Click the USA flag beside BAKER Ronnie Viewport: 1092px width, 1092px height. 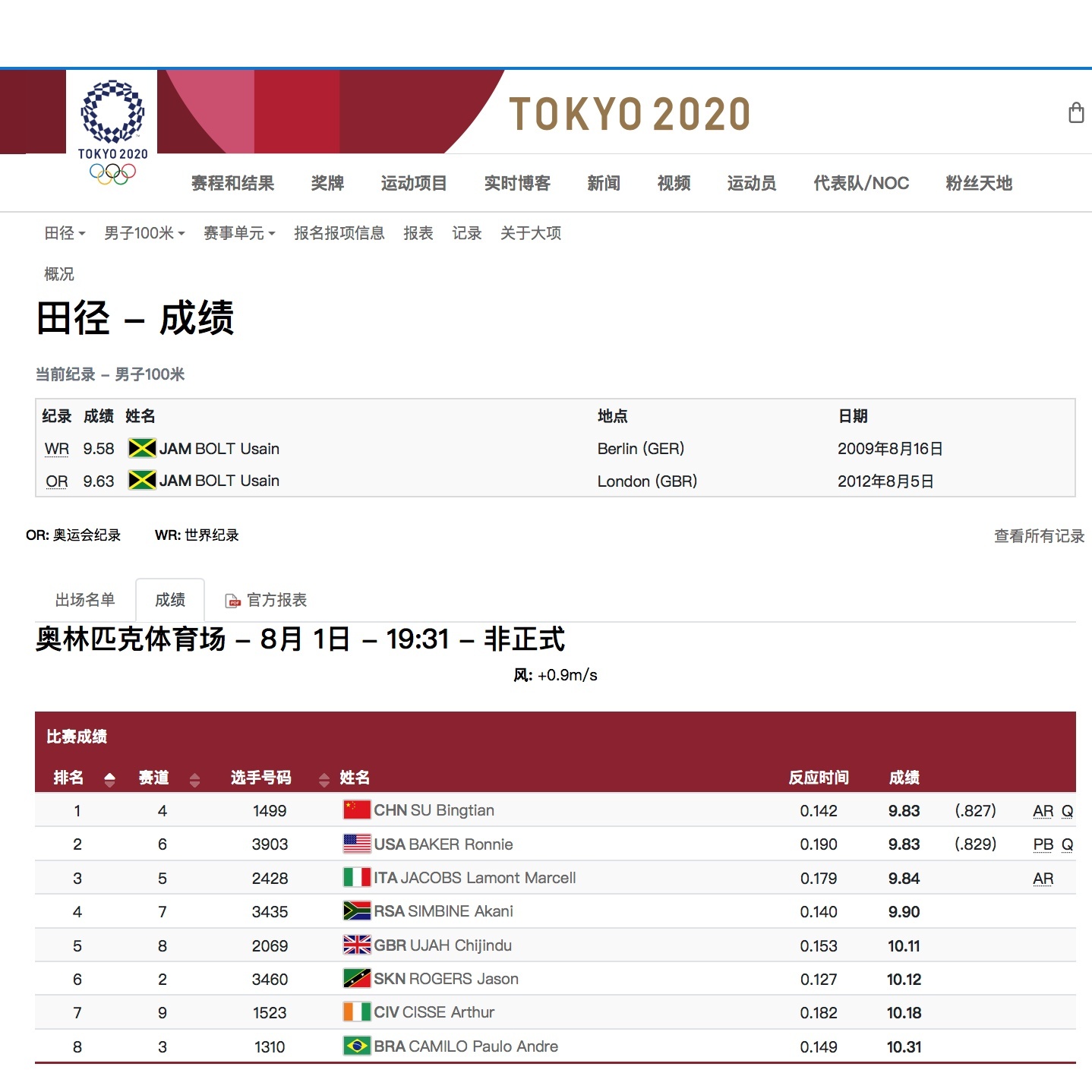coord(356,844)
